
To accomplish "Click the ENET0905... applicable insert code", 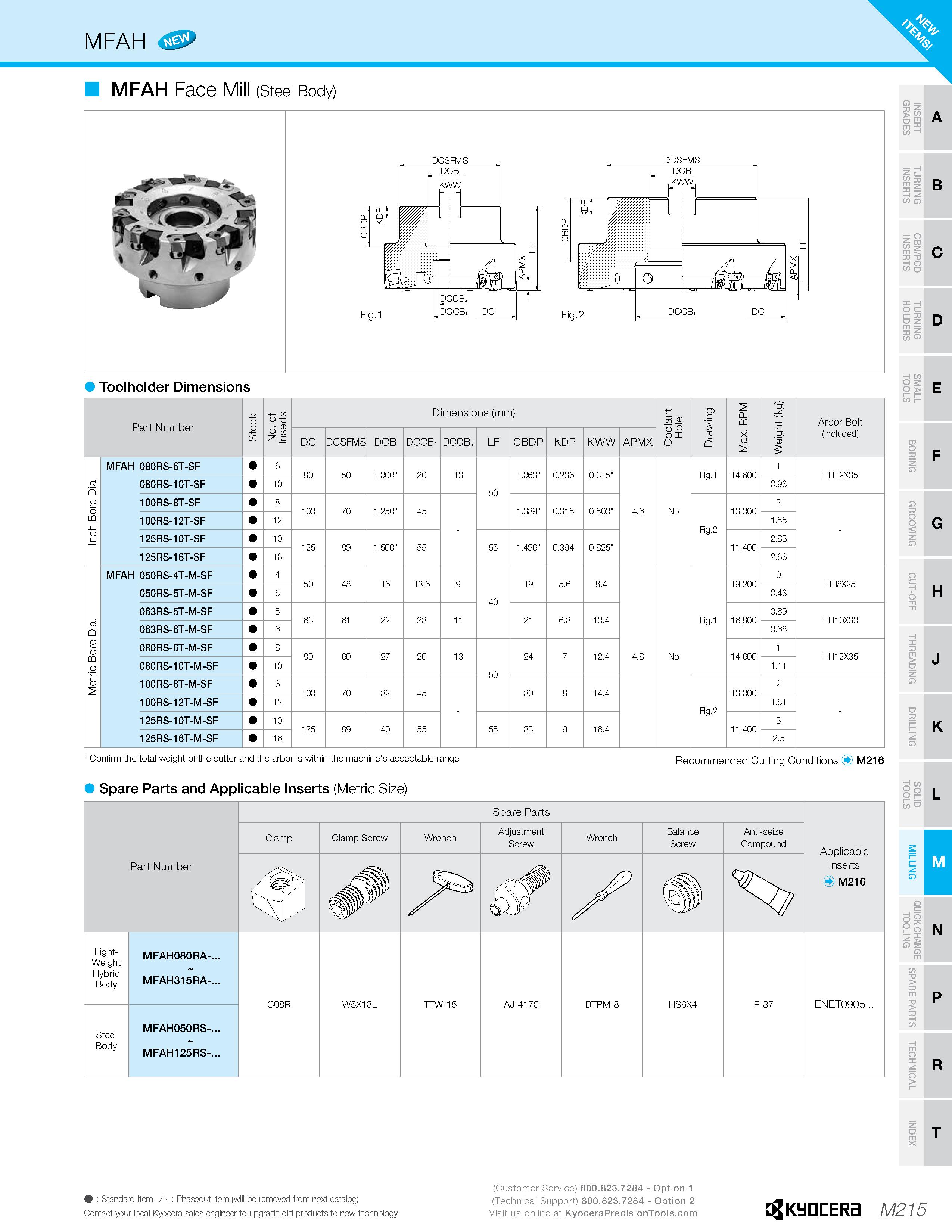I will (844, 1005).
